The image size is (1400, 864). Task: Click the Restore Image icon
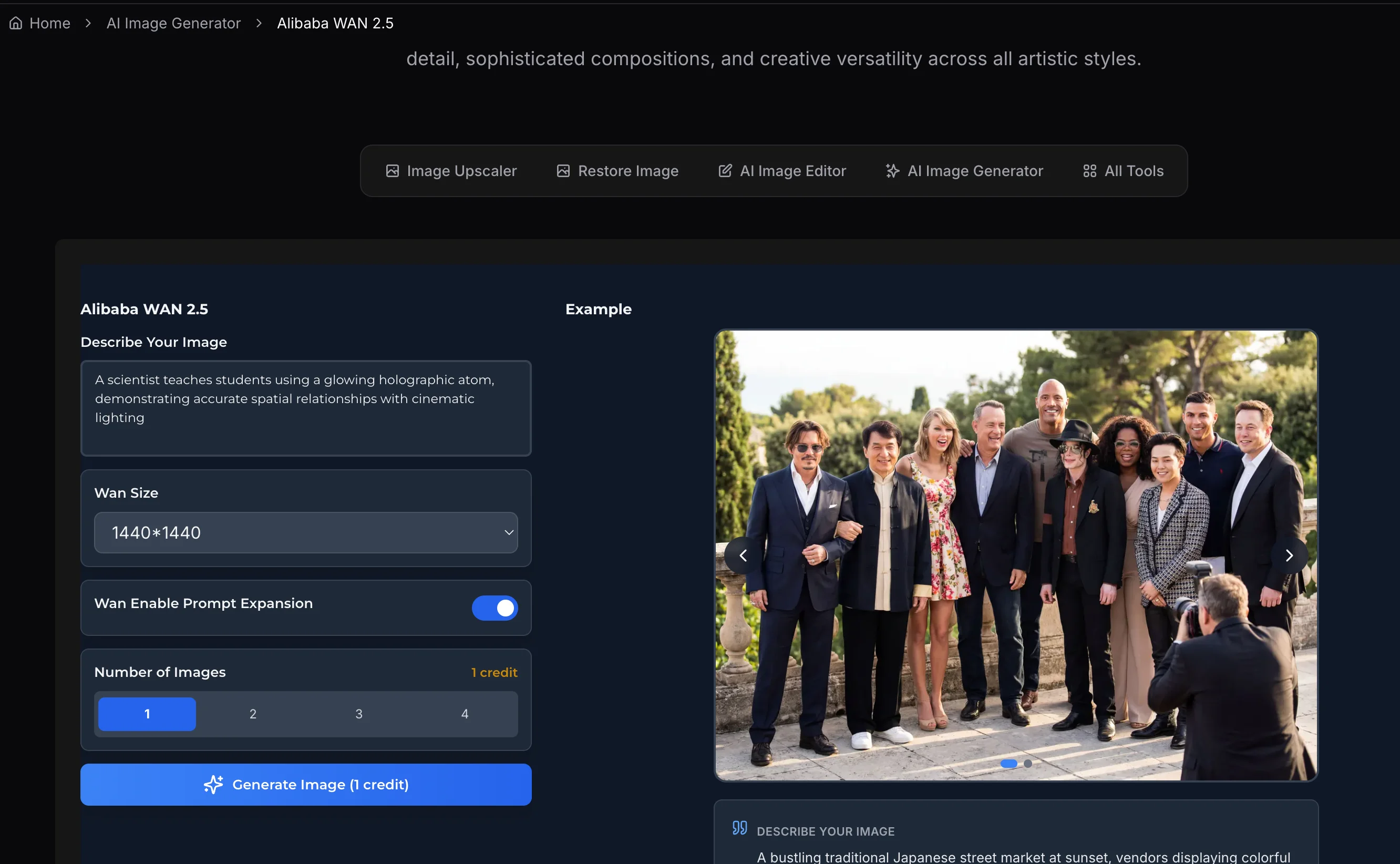pos(563,171)
